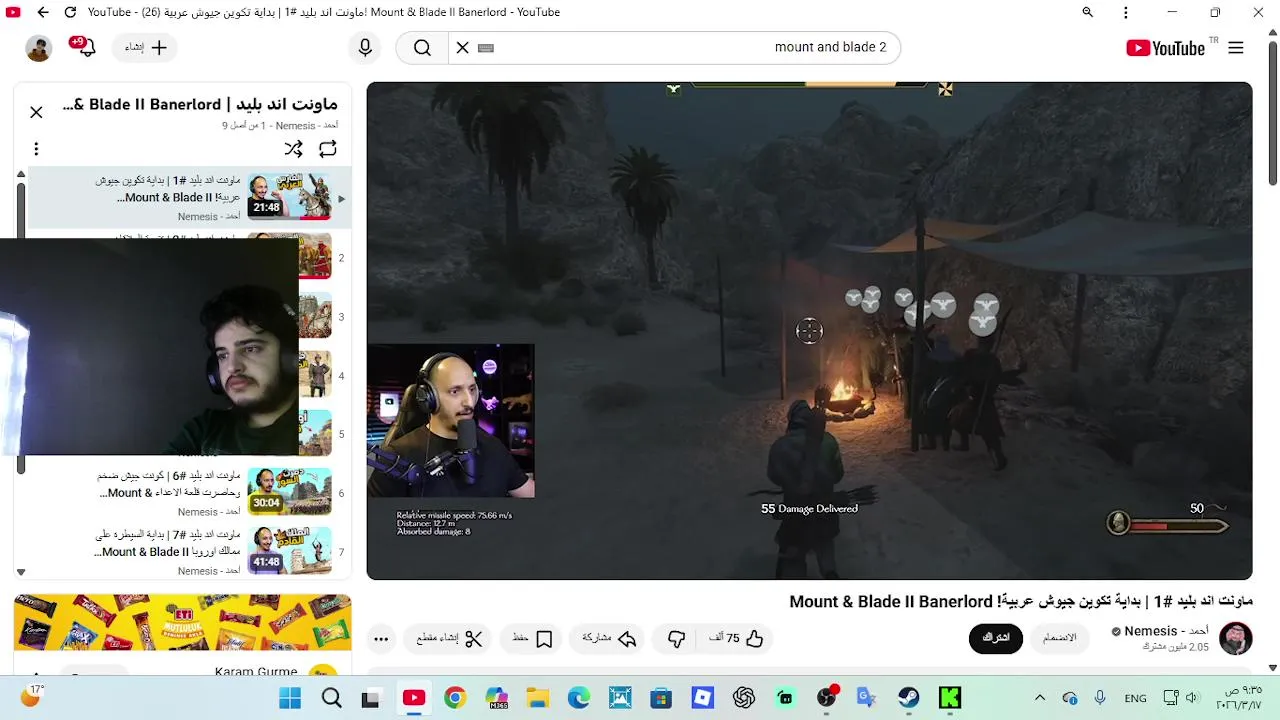Go back using the browser back arrow
The height and width of the screenshot is (720, 1280).
pyautogui.click(x=42, y=12)
